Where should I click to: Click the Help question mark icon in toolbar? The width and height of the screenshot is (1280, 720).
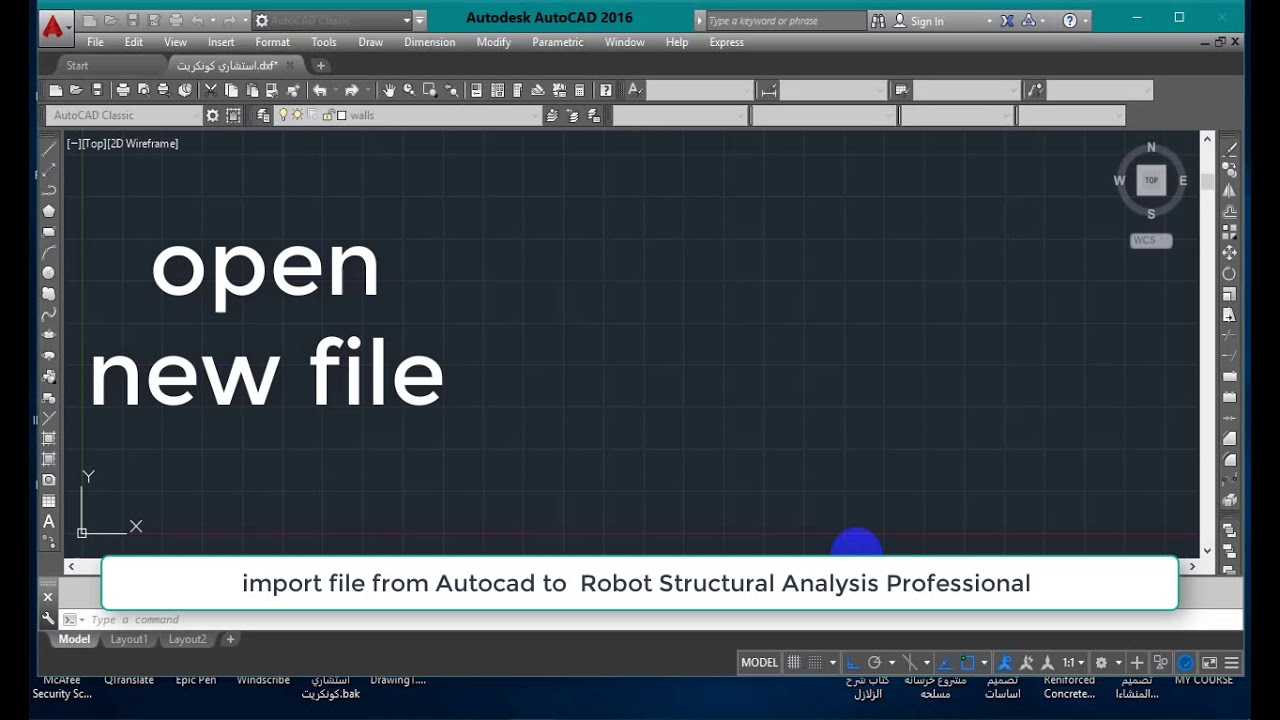606,90
